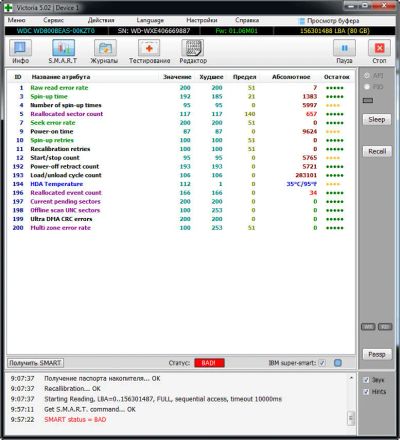Click the Получить SMART button
400x440 pixels.
tap(35, 363)
